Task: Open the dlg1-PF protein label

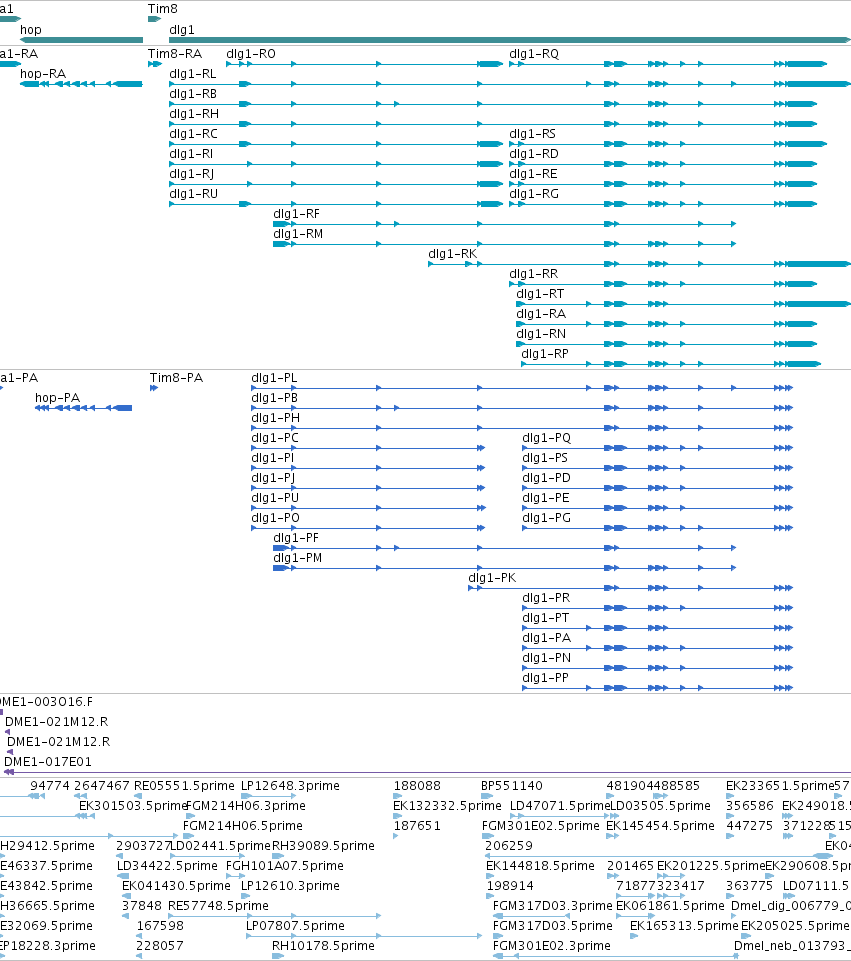Action: [x=296, y=537]
